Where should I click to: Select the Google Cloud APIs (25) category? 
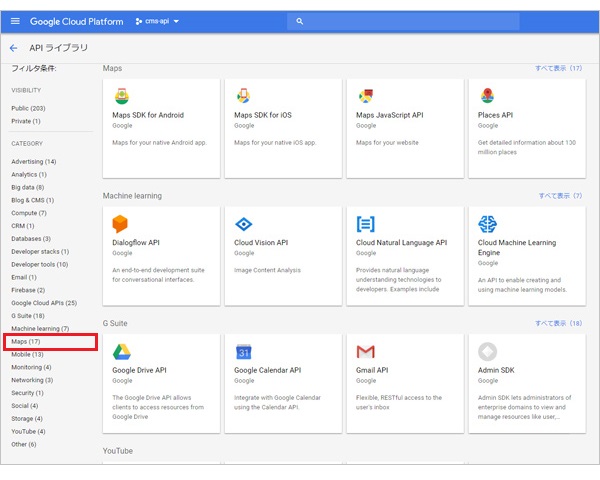(x=44, y=303)
